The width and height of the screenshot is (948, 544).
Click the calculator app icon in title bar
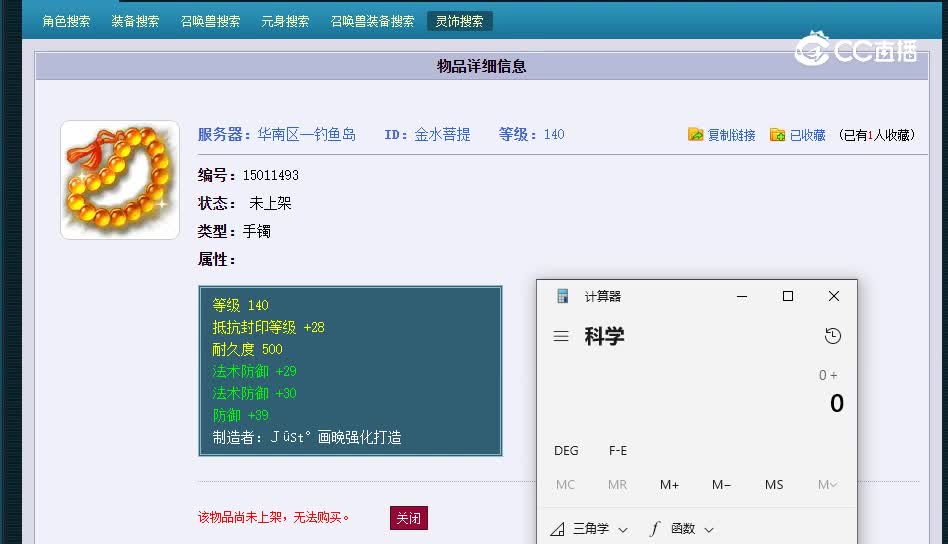[x=563, y=296]
